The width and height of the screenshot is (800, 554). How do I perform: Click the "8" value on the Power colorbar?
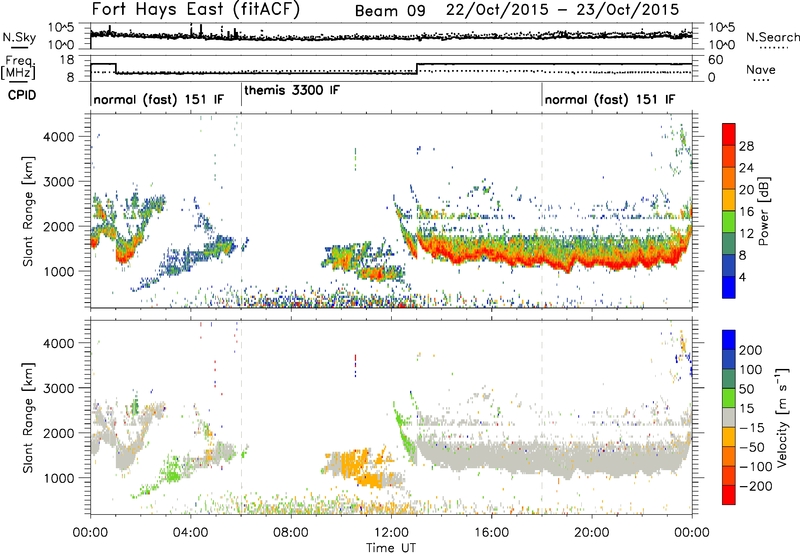743,256
